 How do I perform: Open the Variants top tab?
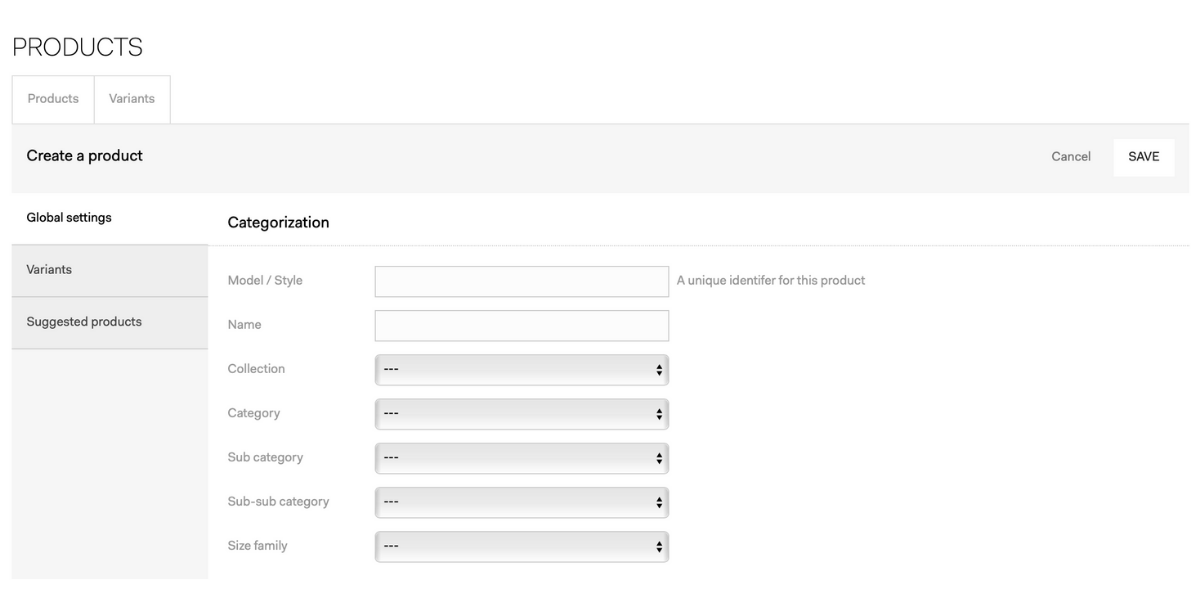[x=132, y=99]
